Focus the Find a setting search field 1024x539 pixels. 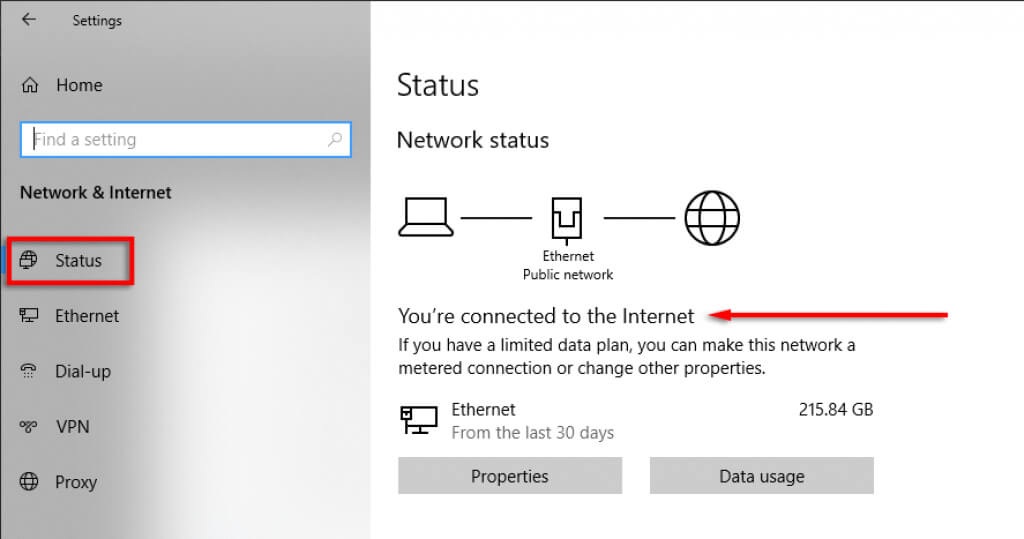tap(180, 140)
